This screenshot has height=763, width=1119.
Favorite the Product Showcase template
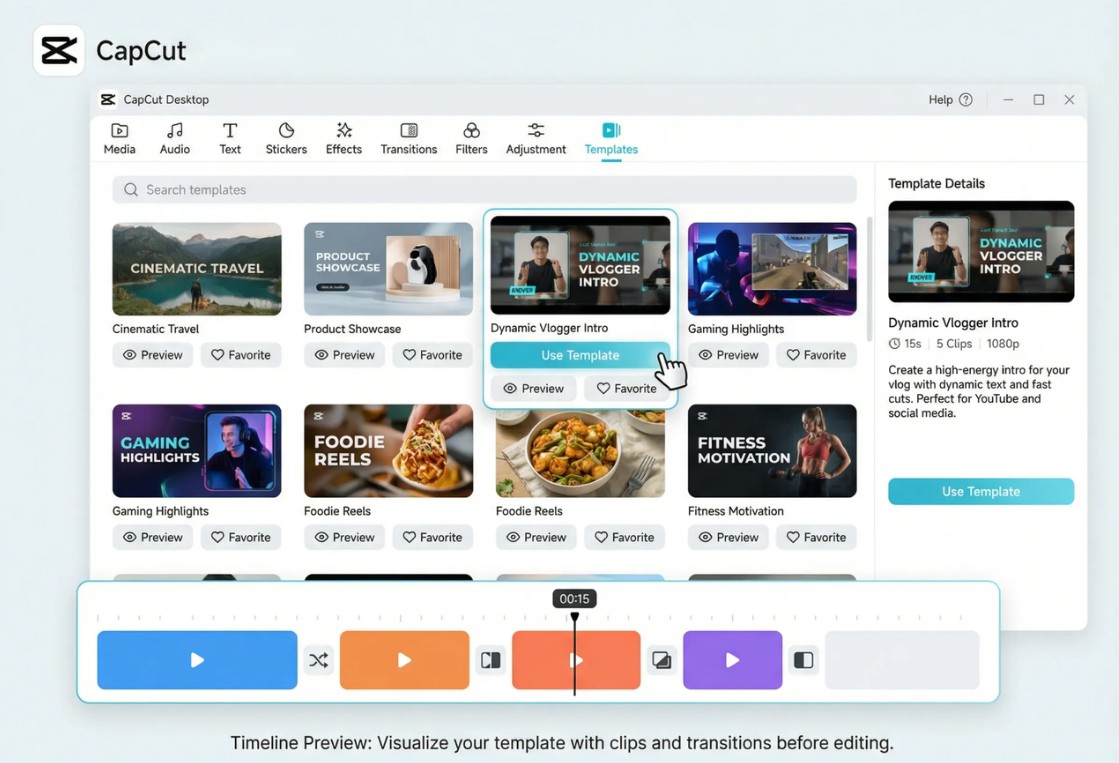point(432,355)
